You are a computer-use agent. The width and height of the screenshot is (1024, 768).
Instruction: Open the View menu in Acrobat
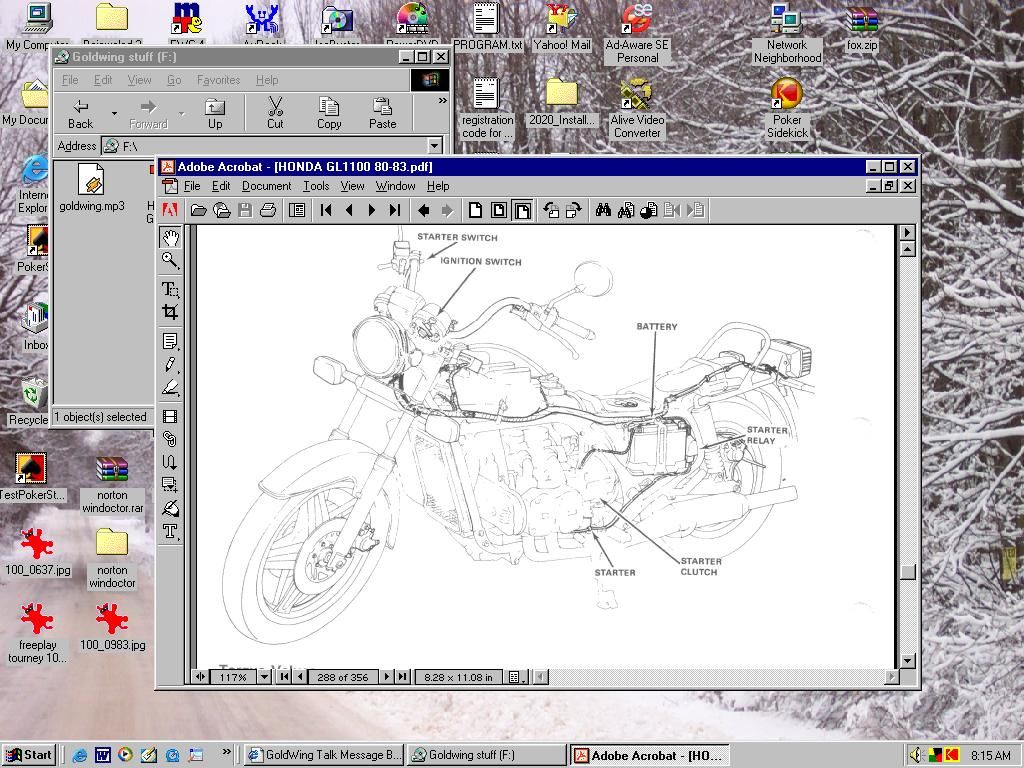coord(352,186)
